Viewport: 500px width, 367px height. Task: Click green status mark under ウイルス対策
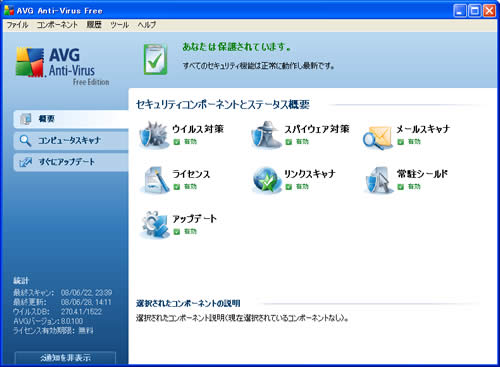[177, 142]
